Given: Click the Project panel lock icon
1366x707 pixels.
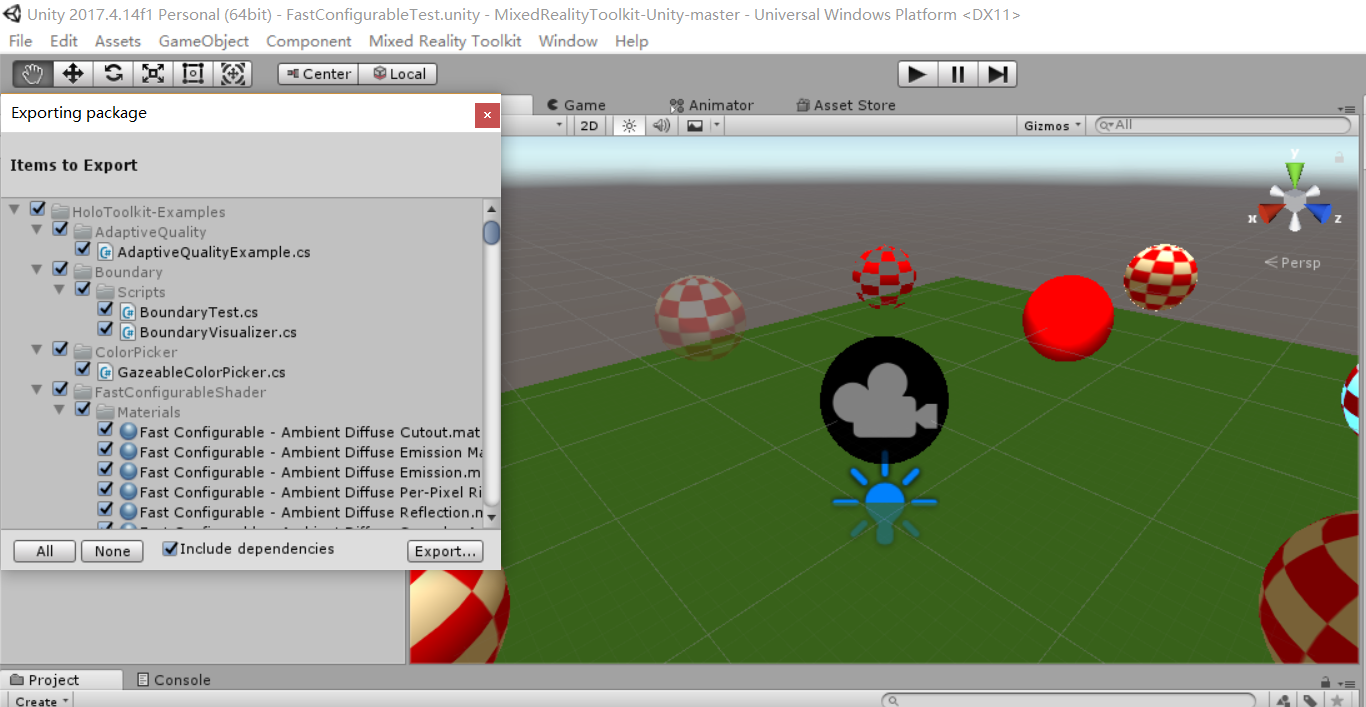Looking at the screenshot, I should coord(1325,681).
